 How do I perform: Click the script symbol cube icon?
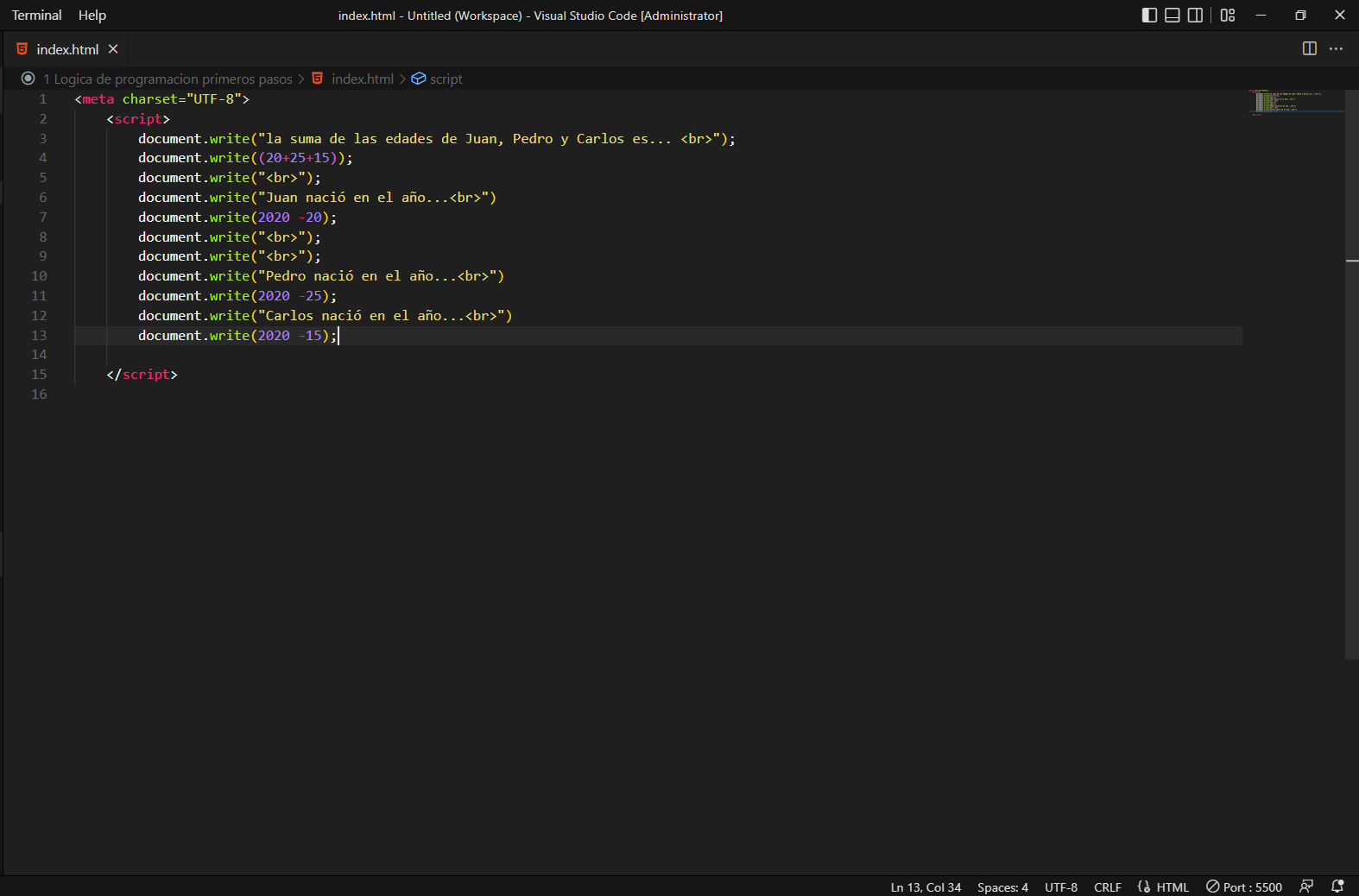coord(419,79)
